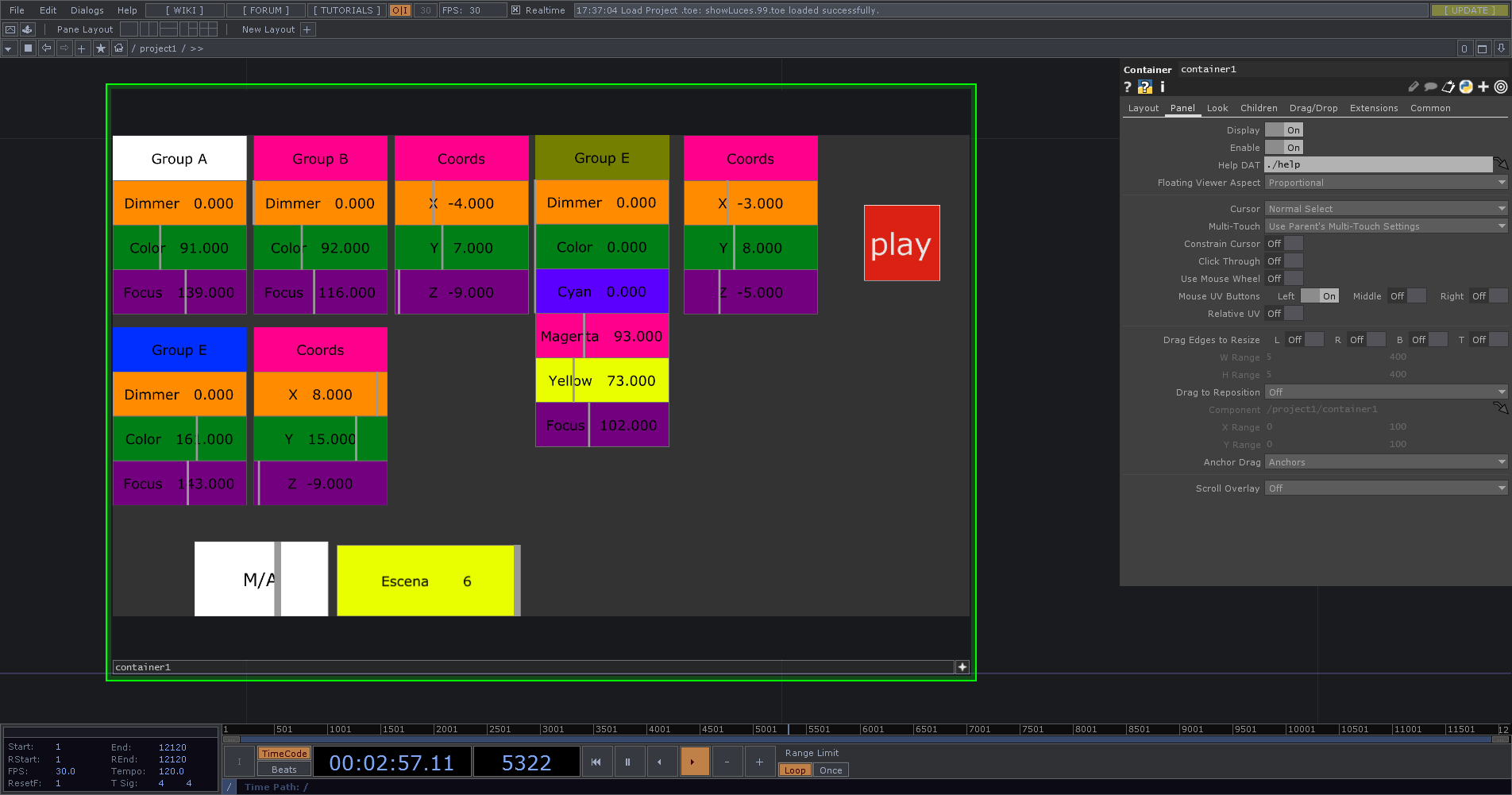Toggle Use Mouse Wheel switch

(x=1284, y=279)
